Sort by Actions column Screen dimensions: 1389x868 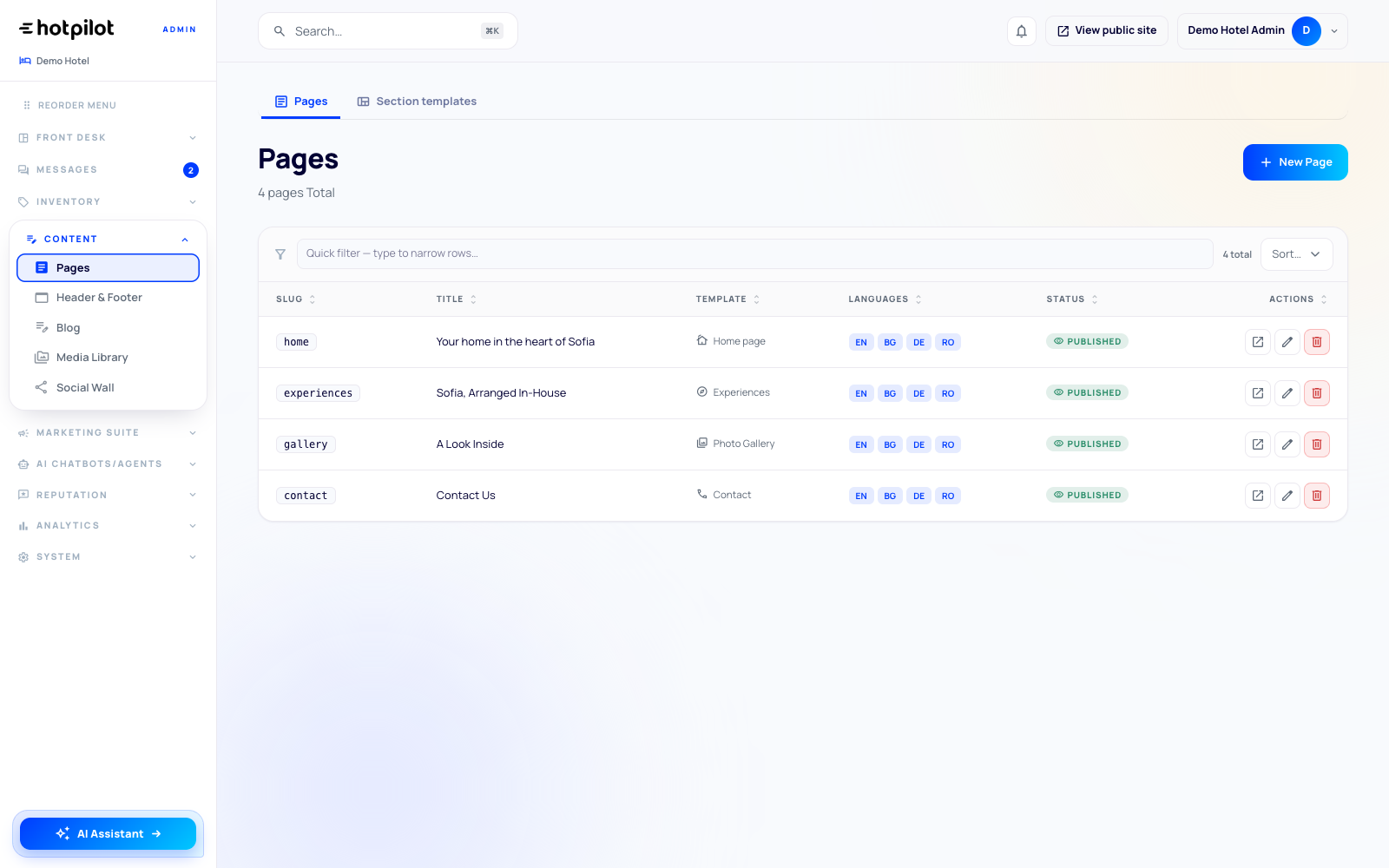click(x=1298, y=299)
